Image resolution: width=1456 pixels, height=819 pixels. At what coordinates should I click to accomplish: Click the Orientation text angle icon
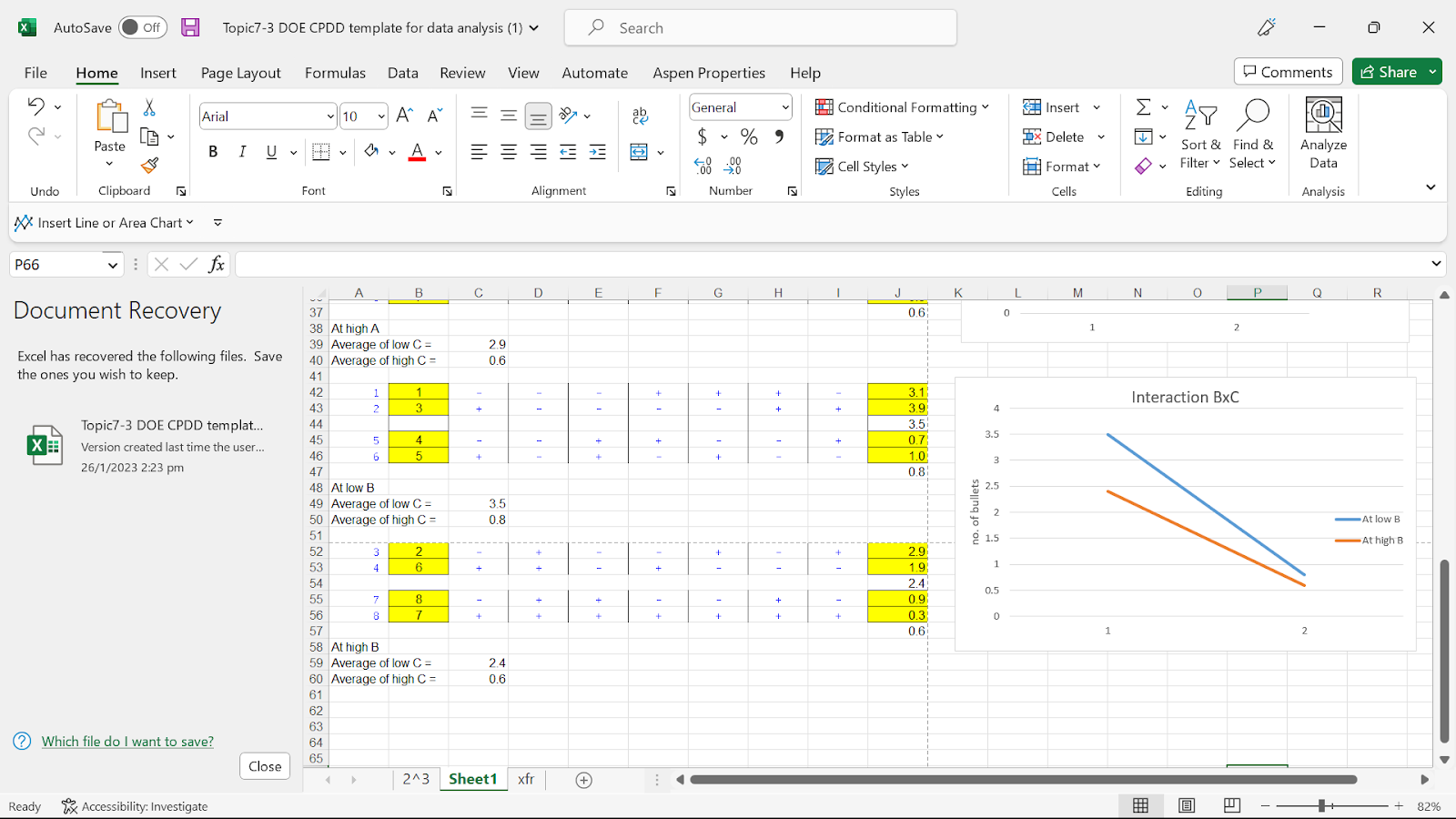(569, 116)
